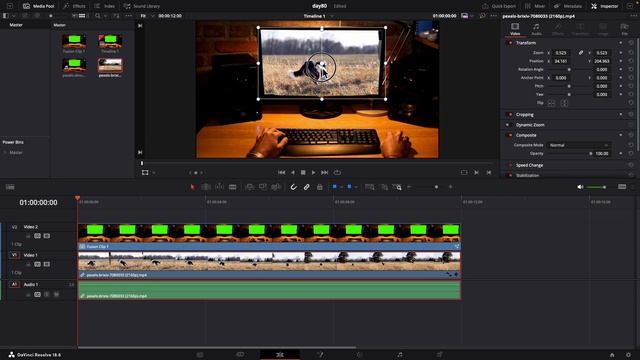Click the Zoom X value field
Image resolution: width=640 pixels, height=360 pixels.
click(561, 53)
